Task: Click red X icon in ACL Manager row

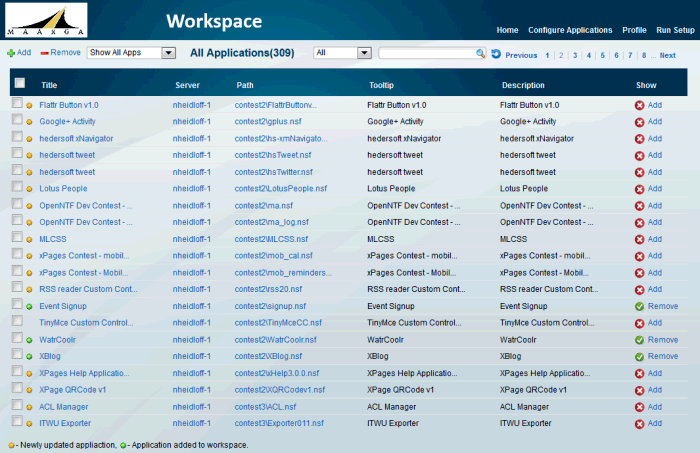Action: [639, 407]
